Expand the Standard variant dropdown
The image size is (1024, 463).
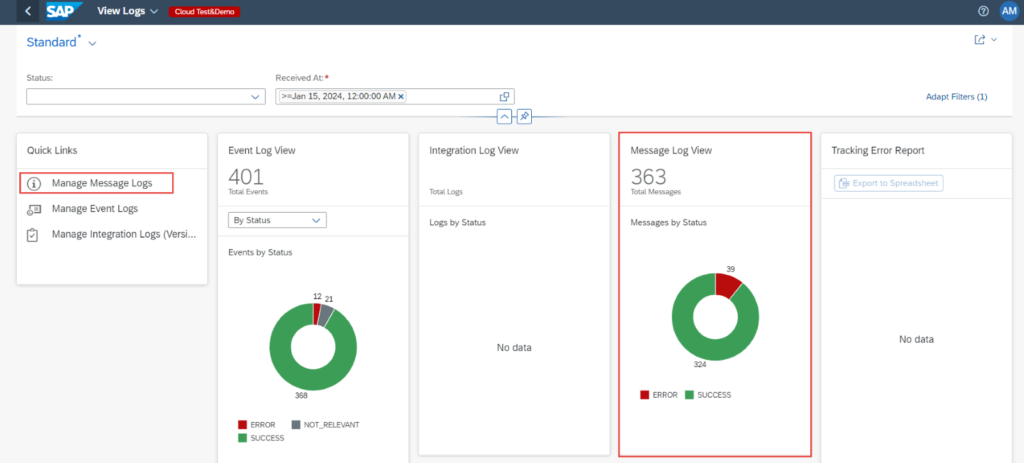point(93,43)
